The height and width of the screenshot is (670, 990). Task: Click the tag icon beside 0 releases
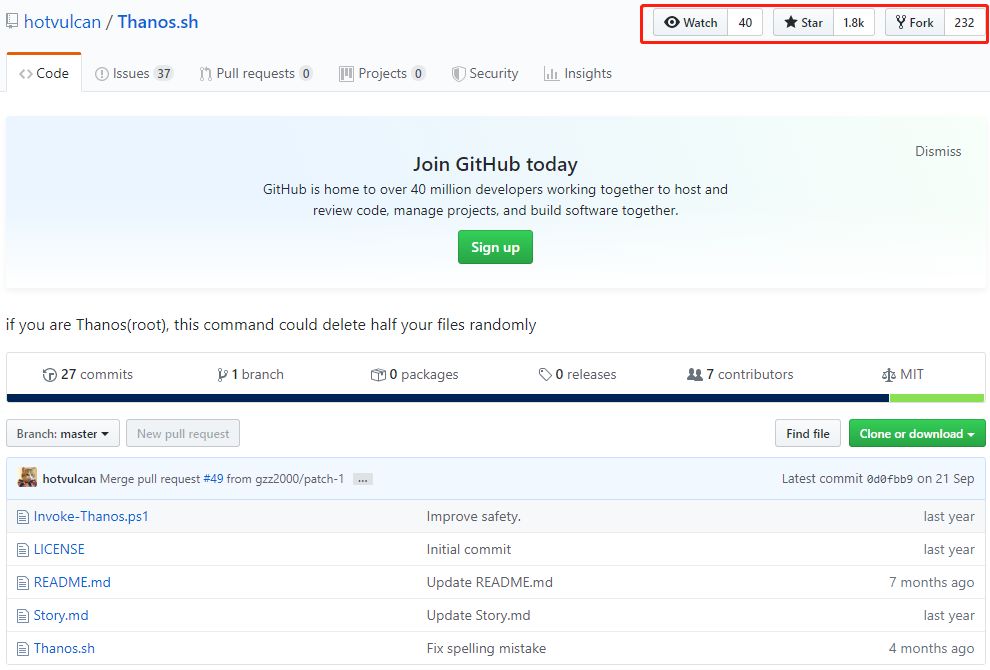545,374
